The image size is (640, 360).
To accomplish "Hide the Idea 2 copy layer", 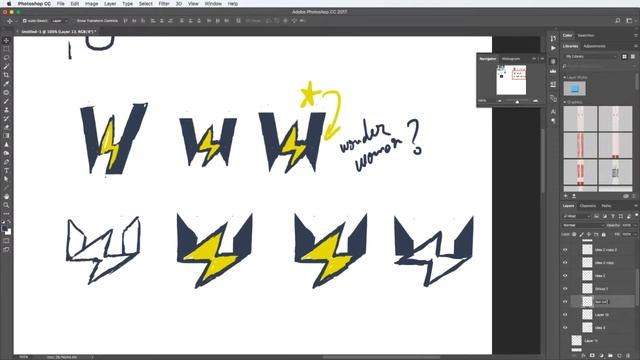I will coord(565,262).
